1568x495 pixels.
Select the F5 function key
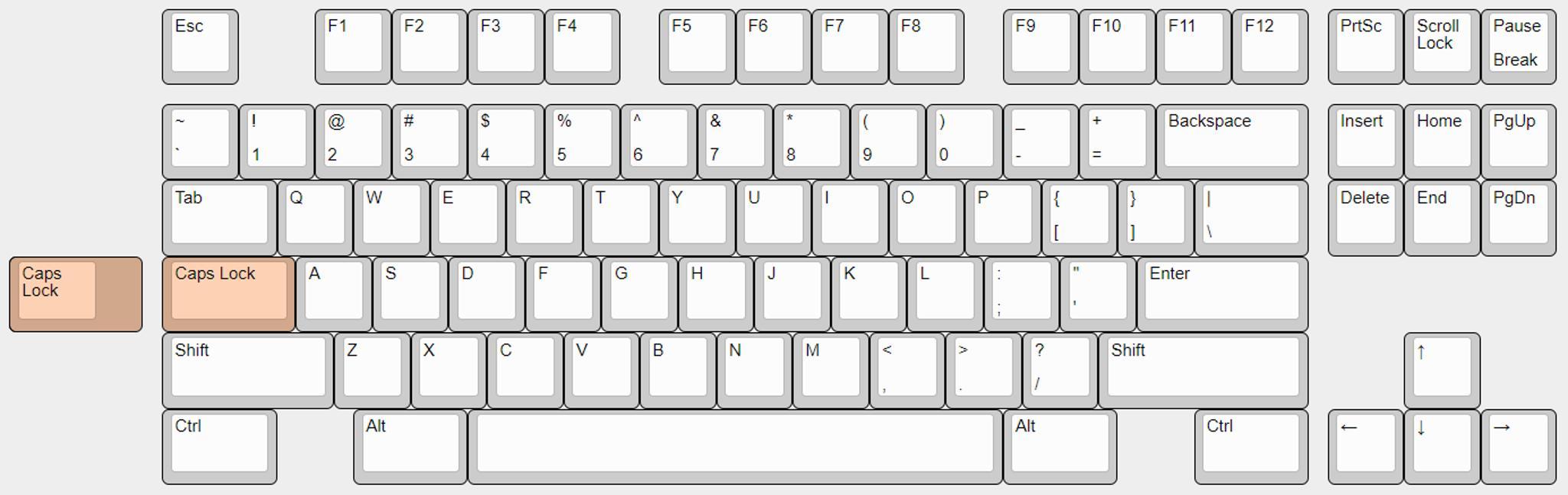pyautogui.click(x=697, y=47)
